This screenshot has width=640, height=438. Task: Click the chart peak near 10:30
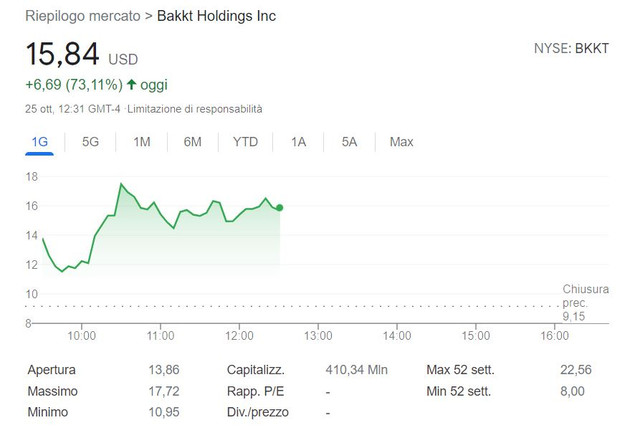(121, 184)
